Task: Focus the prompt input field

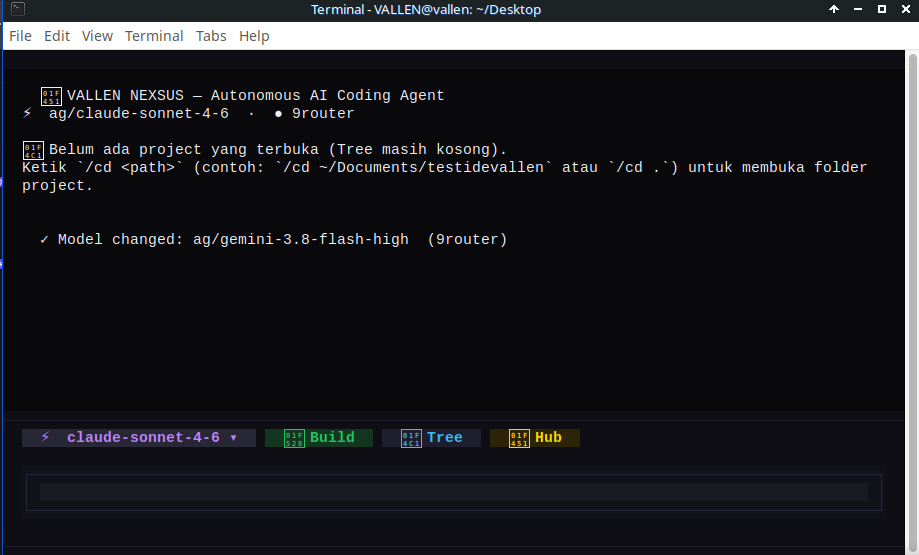Action: tap(454, 492)
